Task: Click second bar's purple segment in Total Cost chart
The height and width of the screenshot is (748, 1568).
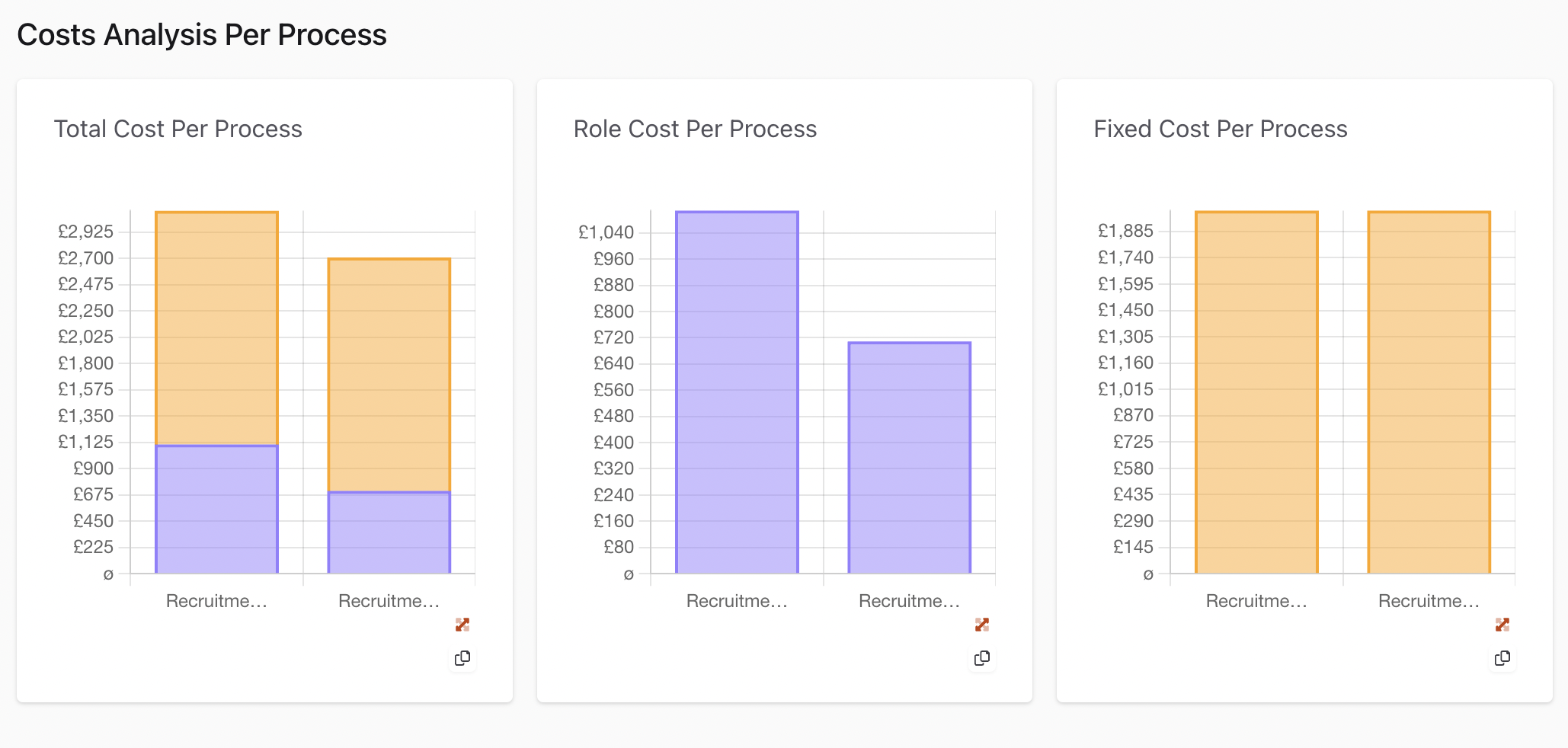Action: click(389, 532)
